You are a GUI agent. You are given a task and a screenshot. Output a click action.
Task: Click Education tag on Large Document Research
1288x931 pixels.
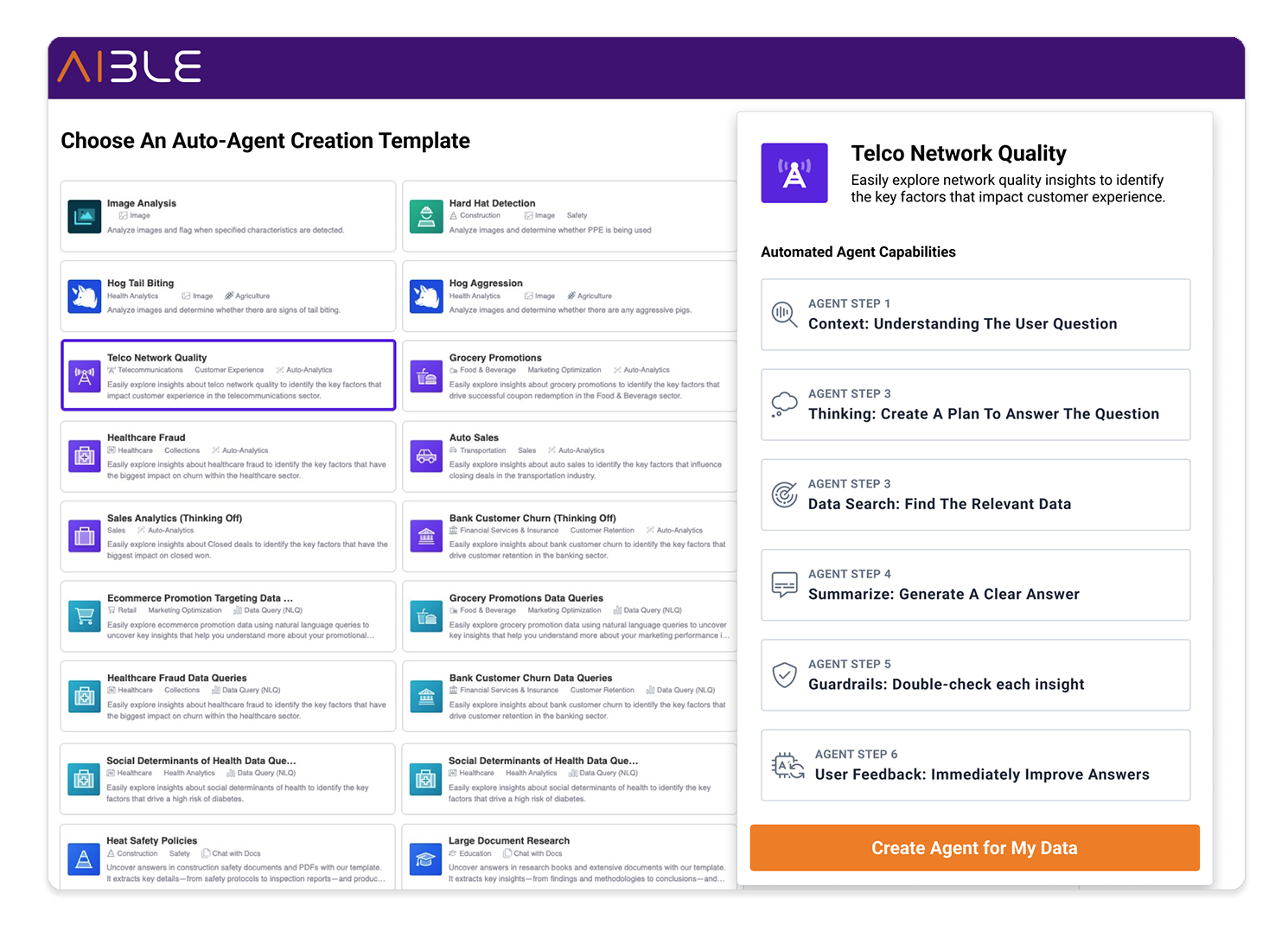(x=470, y=853)
